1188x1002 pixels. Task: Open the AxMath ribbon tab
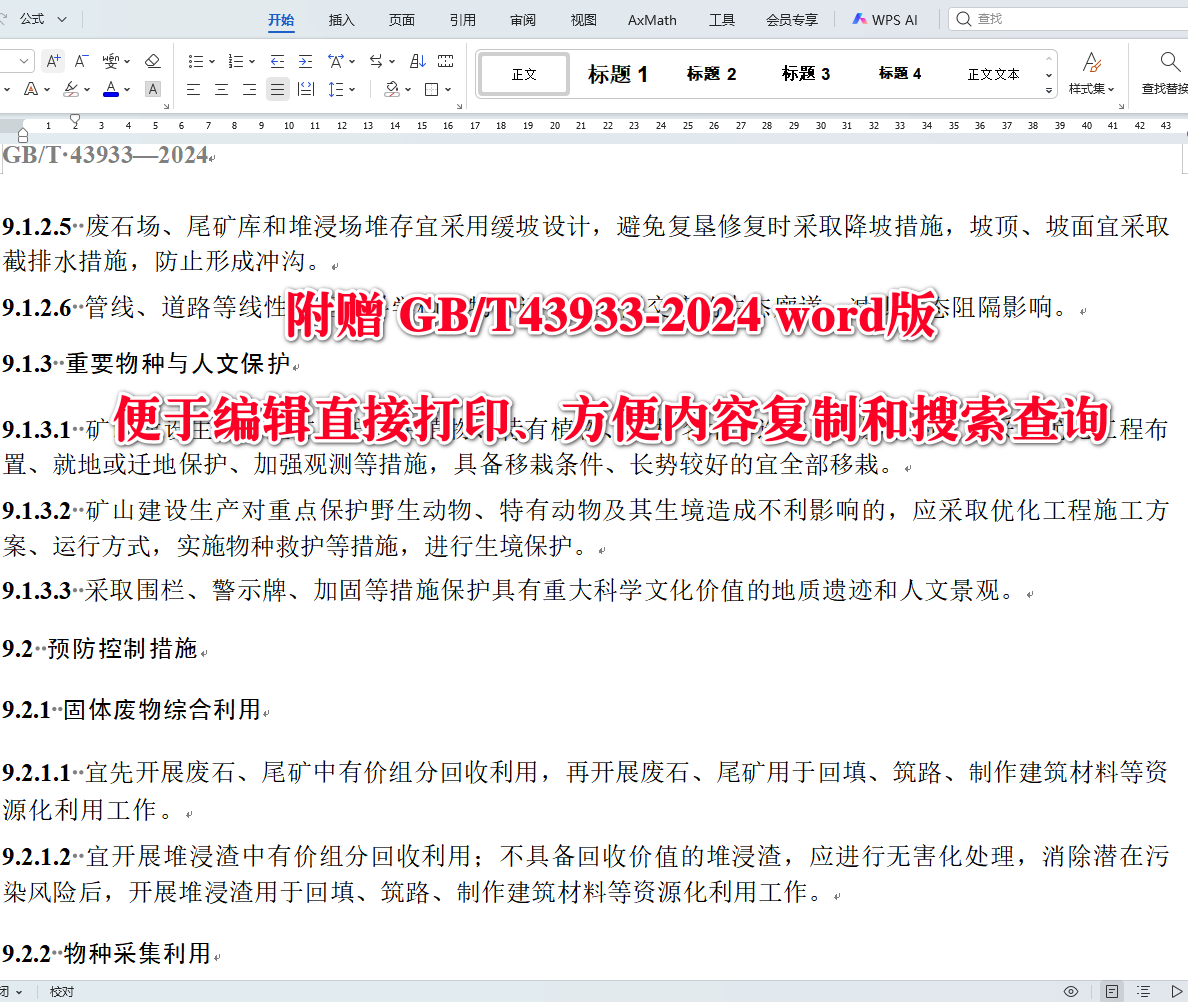(x=651, y=19)
